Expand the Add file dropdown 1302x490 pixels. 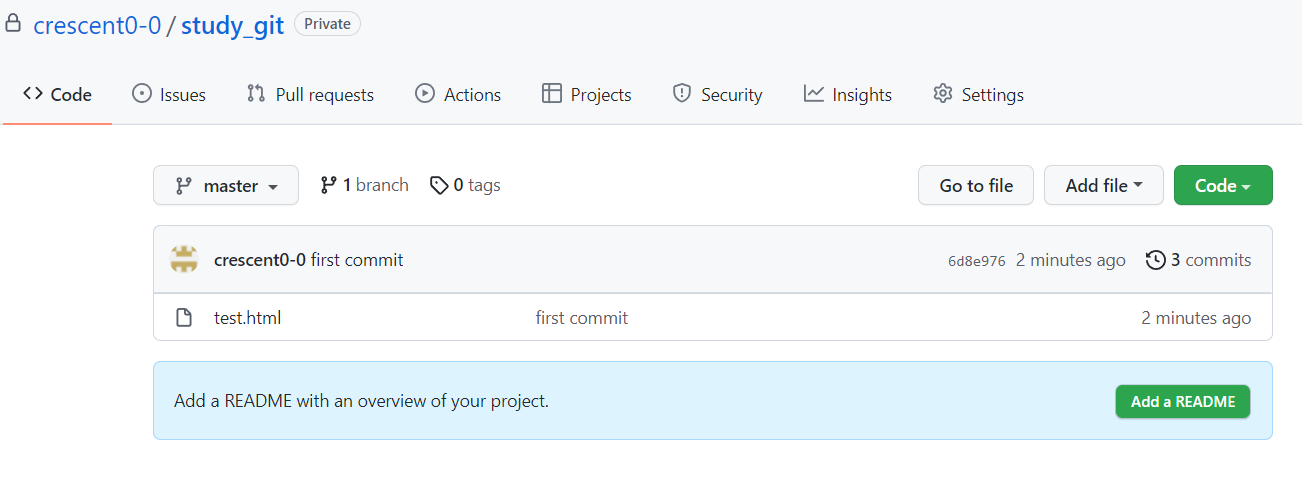tap(1104, 185)
